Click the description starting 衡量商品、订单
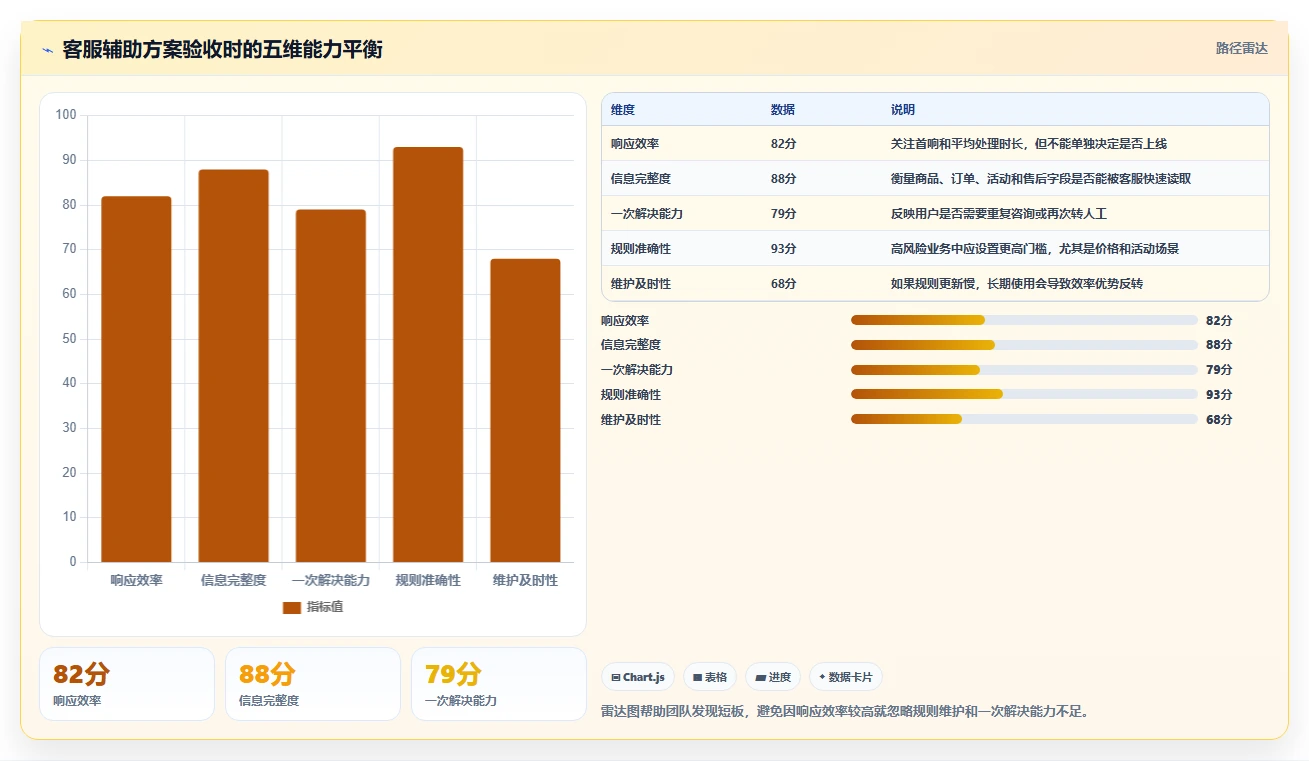 [1041, 179]
